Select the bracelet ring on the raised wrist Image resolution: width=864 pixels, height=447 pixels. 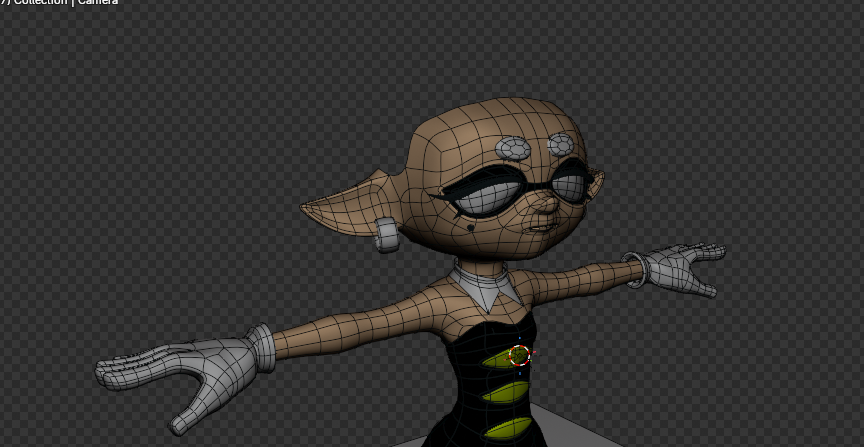(x=635, y=270)
